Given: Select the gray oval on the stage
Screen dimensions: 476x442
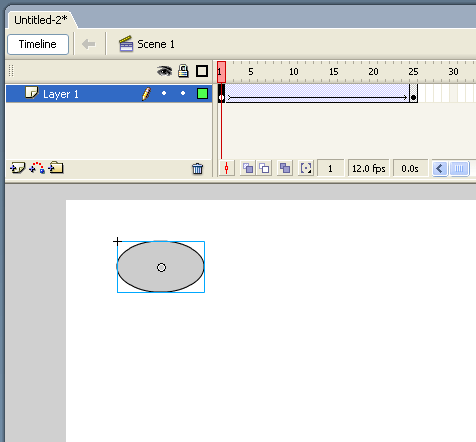Looking at the screenshot, I should click(x=161, y=267).
